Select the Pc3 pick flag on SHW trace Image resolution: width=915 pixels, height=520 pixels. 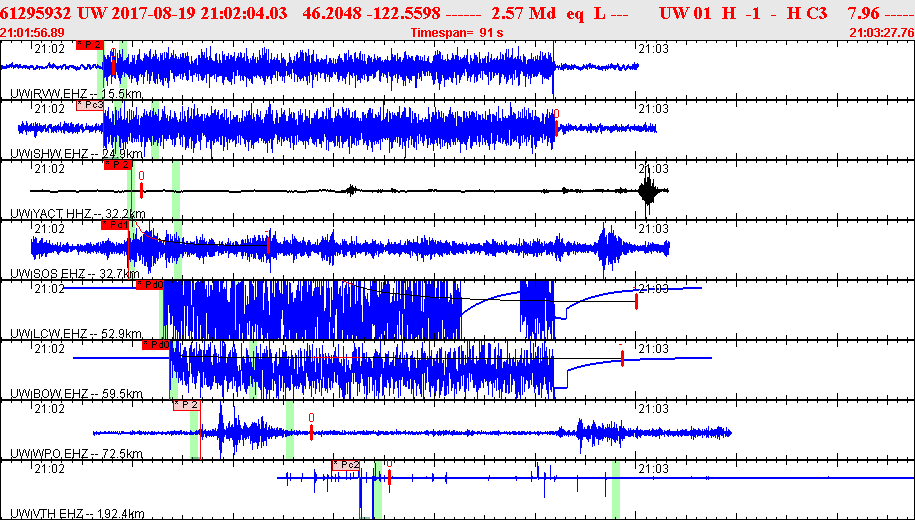click(x=90, y=105)
